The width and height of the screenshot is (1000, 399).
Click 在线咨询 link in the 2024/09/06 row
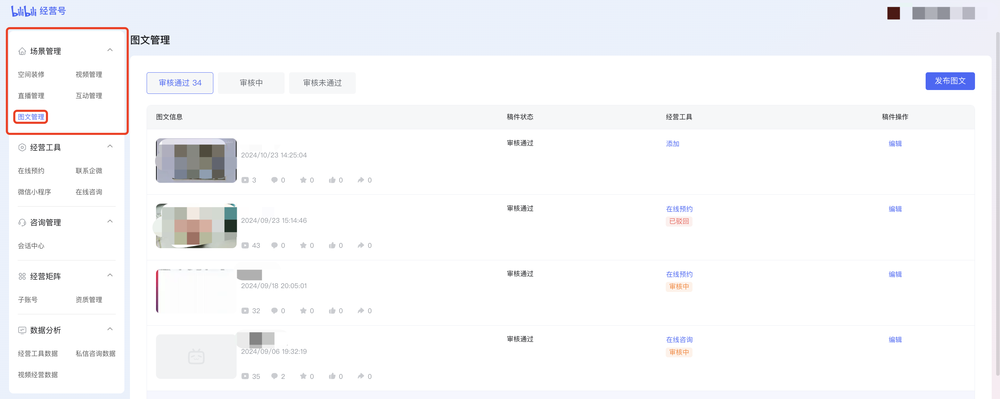click(679, 340)
